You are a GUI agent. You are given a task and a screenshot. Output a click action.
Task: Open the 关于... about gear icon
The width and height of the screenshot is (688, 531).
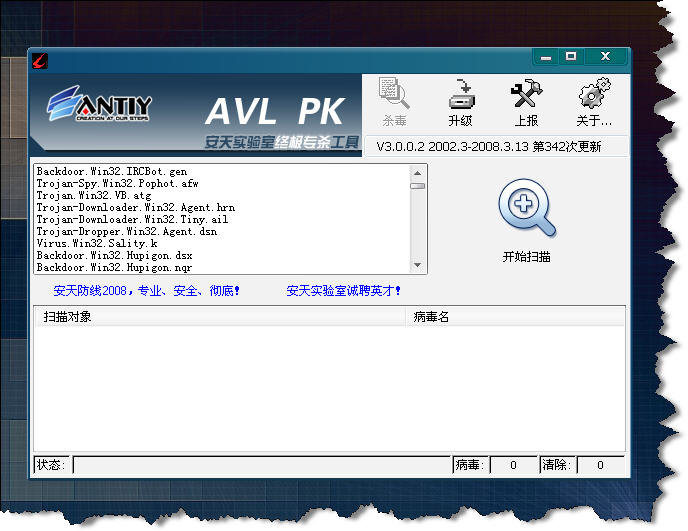[594, 102]
